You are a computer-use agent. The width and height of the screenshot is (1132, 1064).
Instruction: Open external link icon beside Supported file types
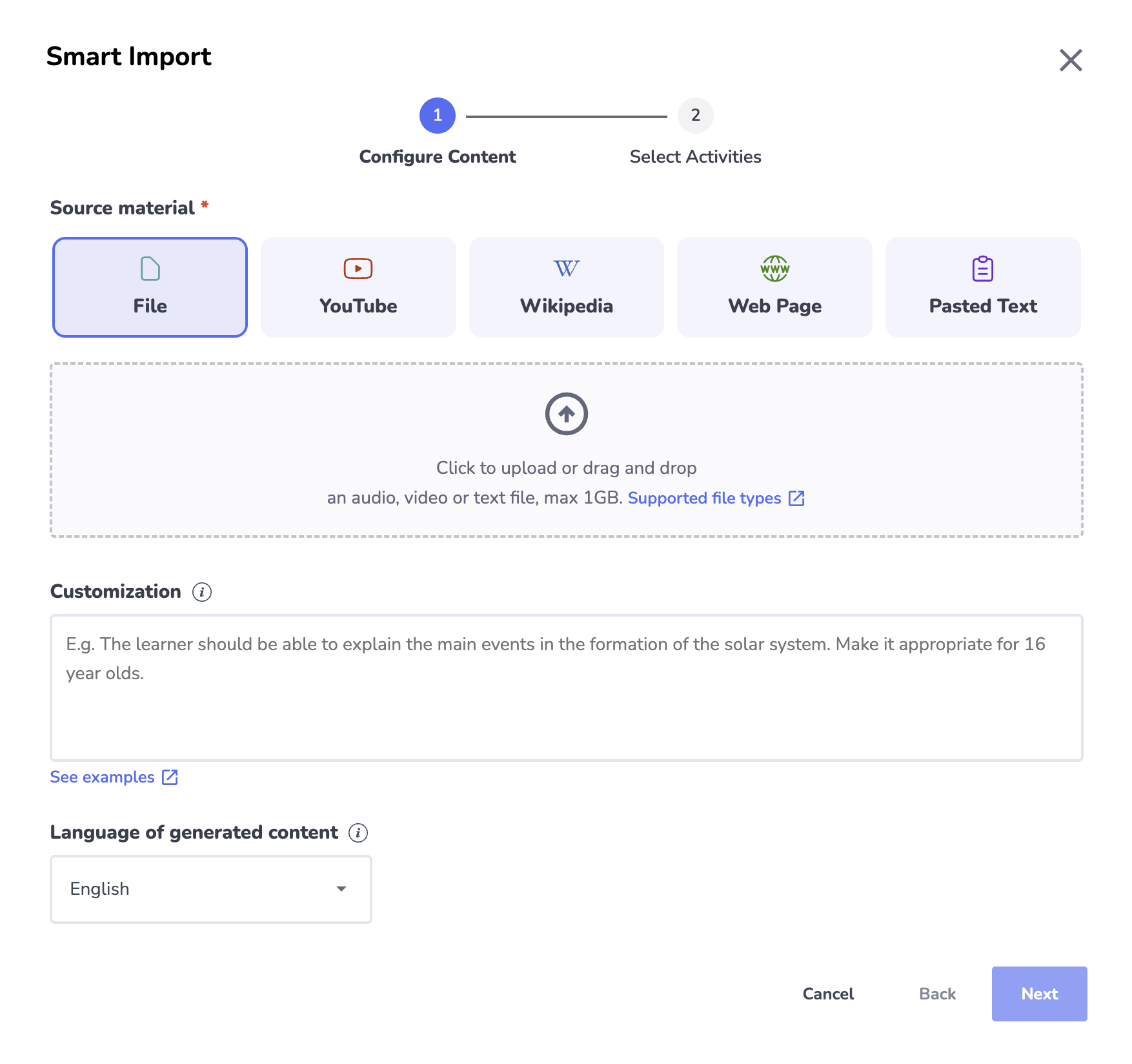tap(796, 498)
